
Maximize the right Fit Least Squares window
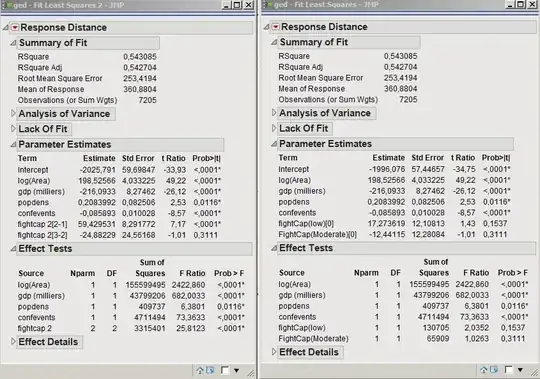(521, 5)
